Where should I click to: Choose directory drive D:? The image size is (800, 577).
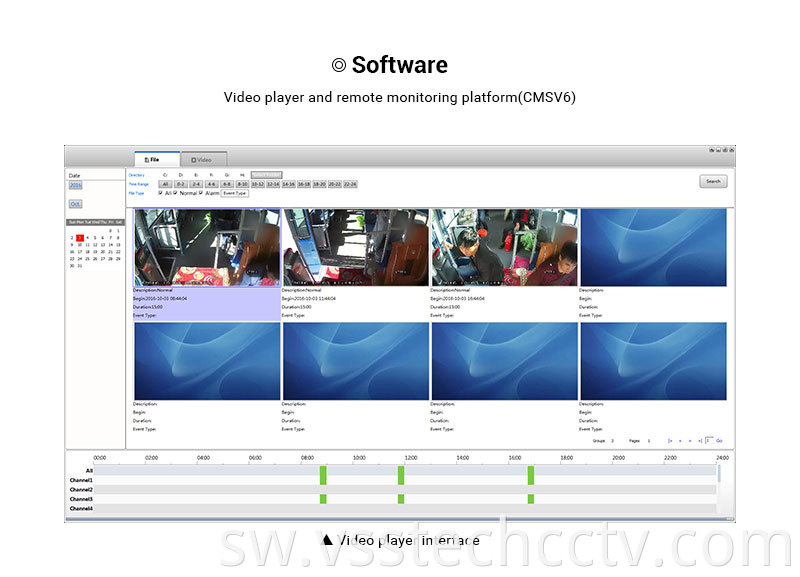coord(181,175)
